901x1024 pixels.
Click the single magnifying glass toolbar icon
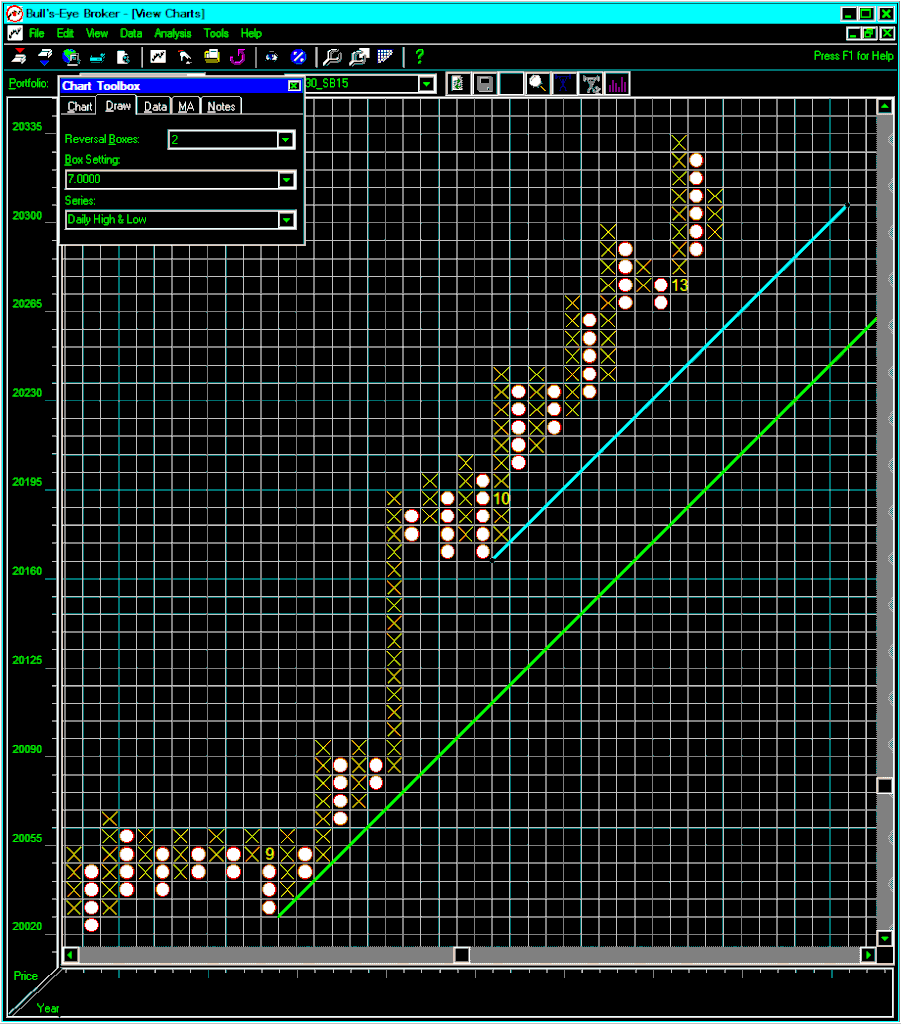[x=332, y=57]
